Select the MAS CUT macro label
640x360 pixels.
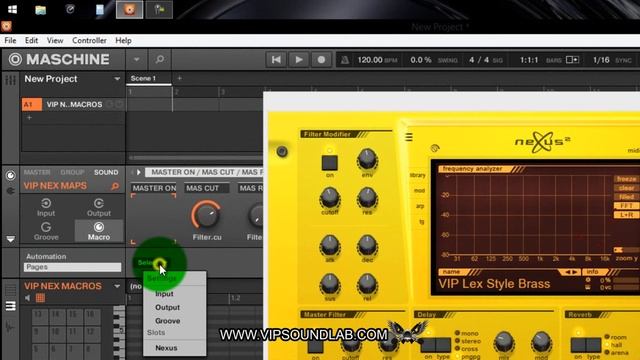207,188
